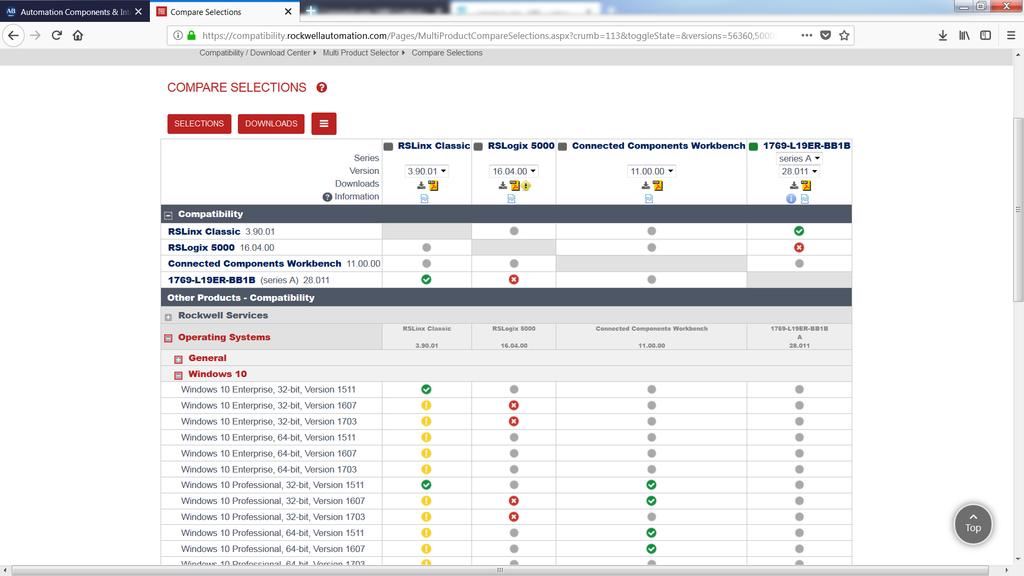Click Connected Components Workbench 11.00.00 row label
Image resolution: width=1024 pixels, height=576 pixels.
[274, 263]
